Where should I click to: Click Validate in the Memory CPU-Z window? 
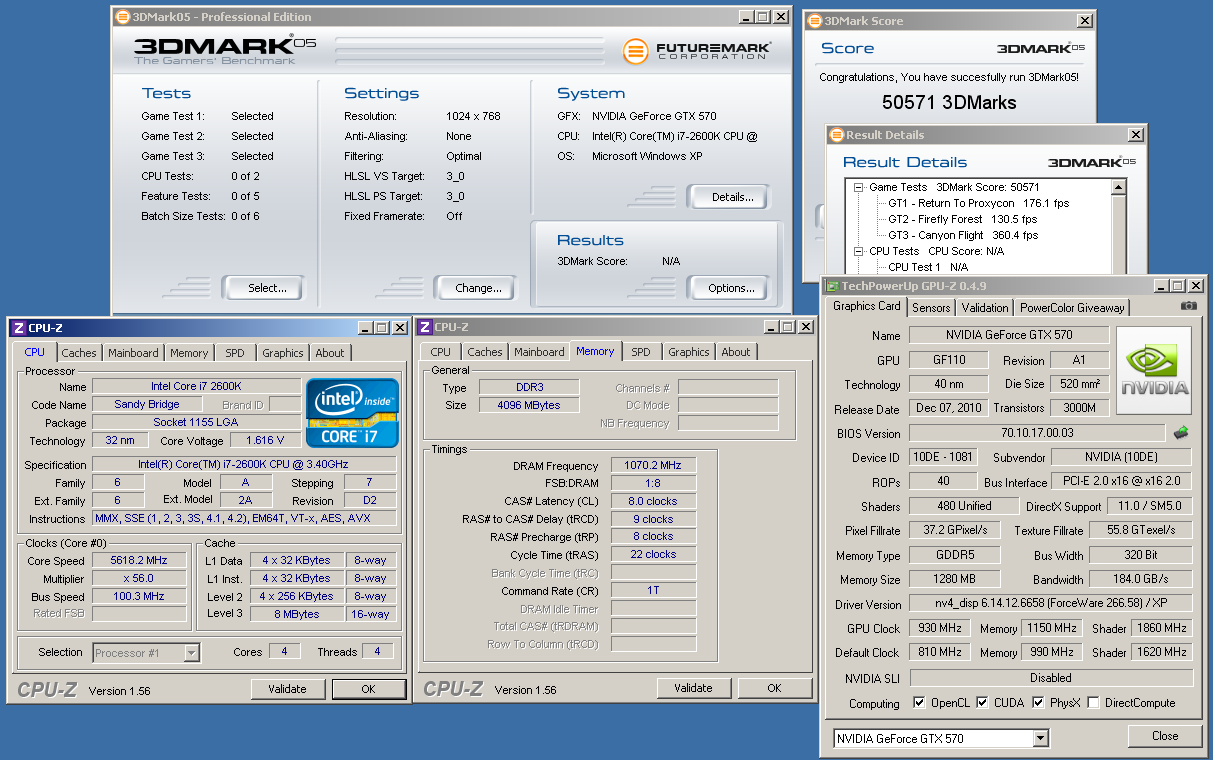pyautogui.click(x=693, y=688)
